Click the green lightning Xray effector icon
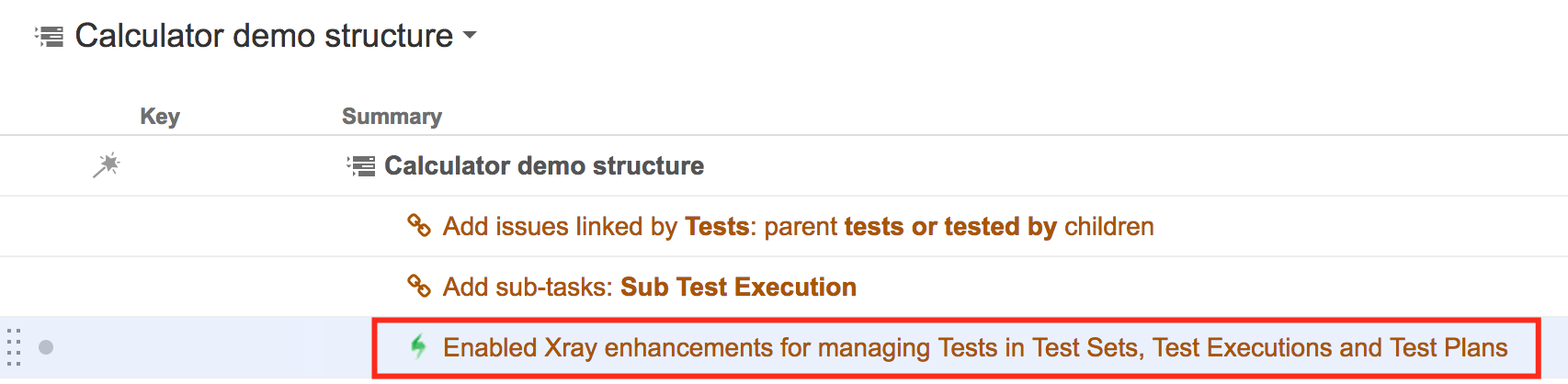 click(418, 346)
